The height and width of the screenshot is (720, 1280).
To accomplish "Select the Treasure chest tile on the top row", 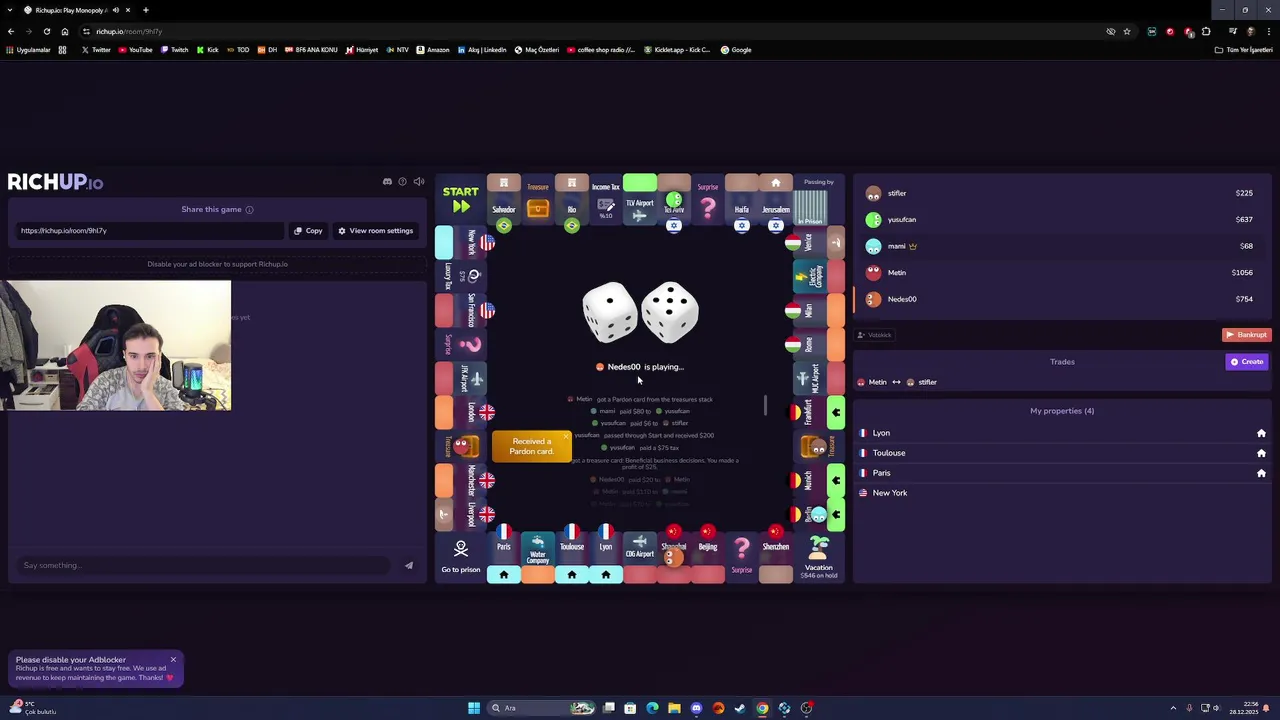I will click(538, 201).
